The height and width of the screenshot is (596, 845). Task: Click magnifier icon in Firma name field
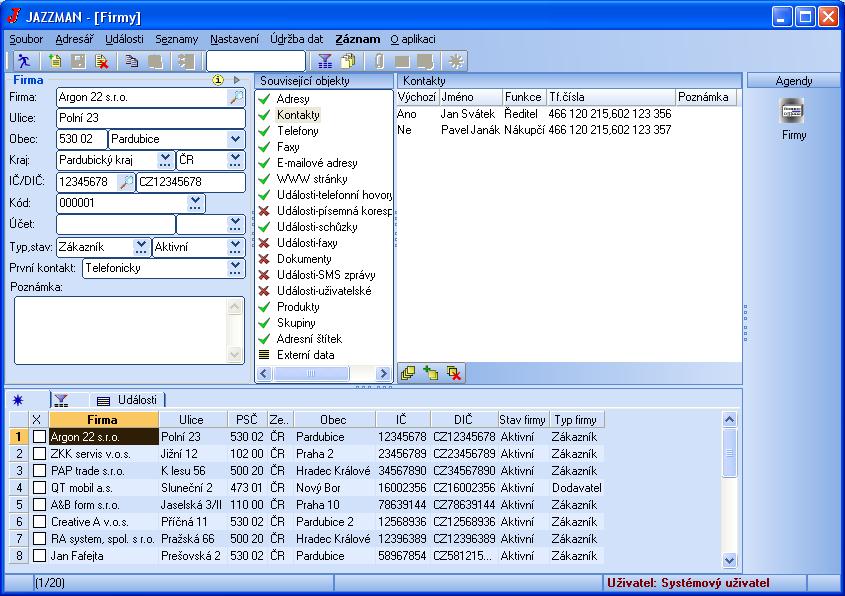coord(235,97)
